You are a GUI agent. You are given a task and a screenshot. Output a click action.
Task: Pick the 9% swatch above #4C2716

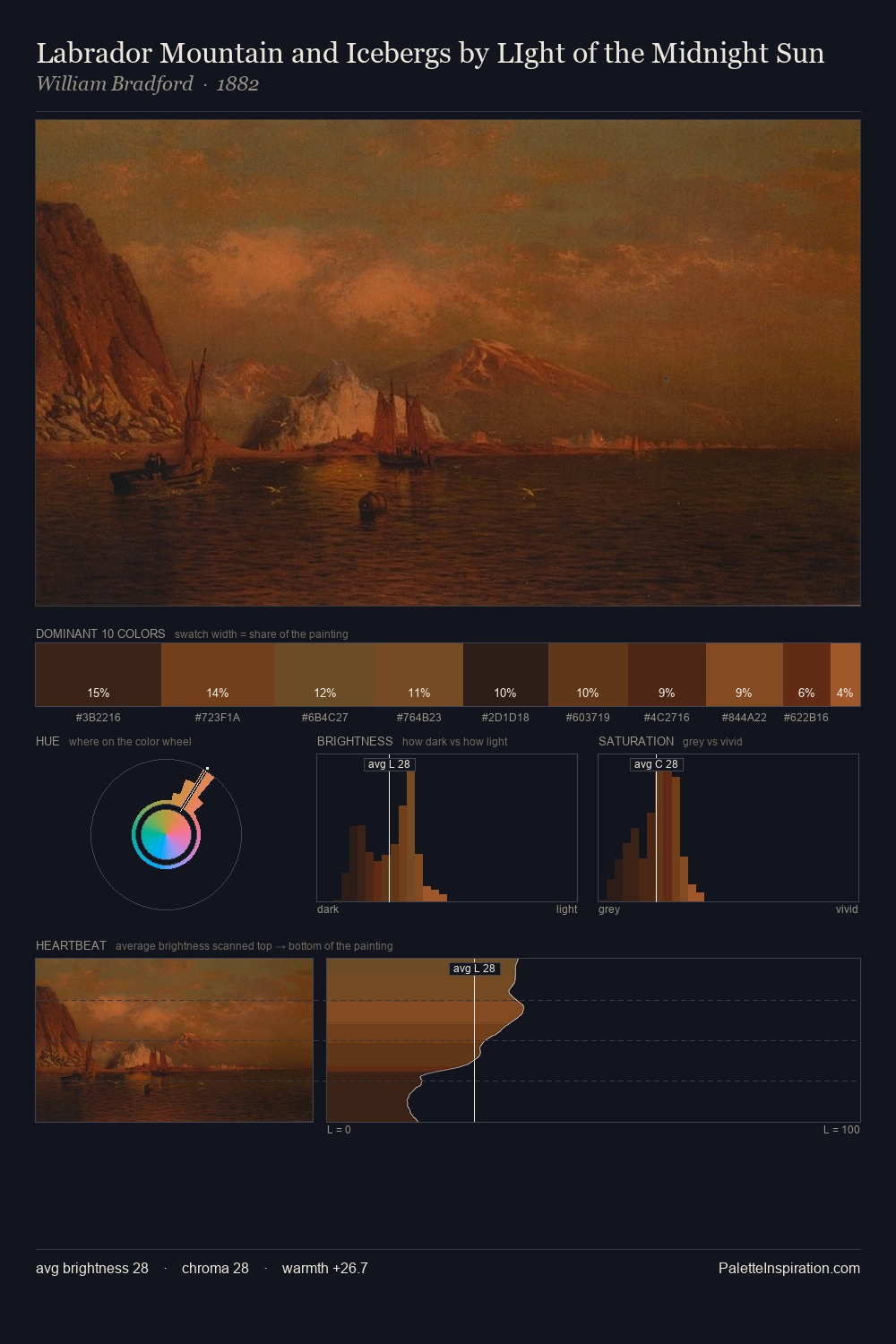(667, 675)
